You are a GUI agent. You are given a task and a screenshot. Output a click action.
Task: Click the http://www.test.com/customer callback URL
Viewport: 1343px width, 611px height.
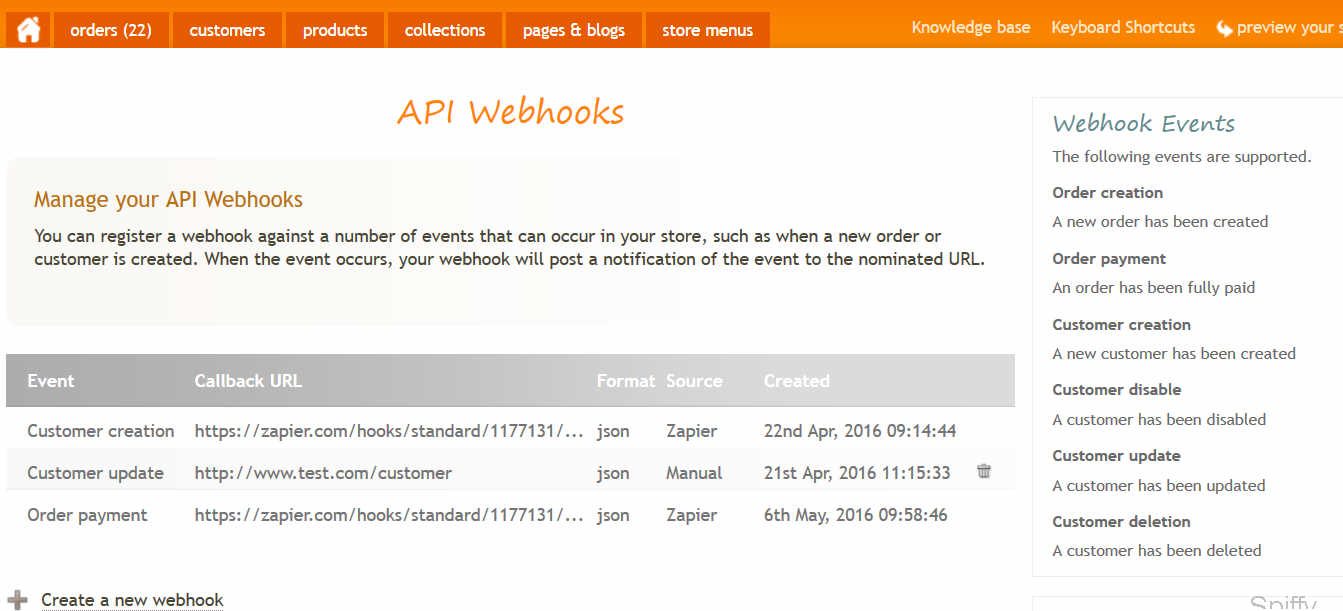[x=323, y=473]
